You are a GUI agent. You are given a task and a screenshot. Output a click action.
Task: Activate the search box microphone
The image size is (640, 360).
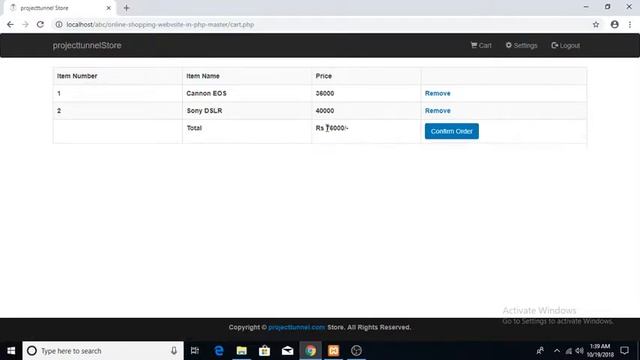[x=174, y=351]
